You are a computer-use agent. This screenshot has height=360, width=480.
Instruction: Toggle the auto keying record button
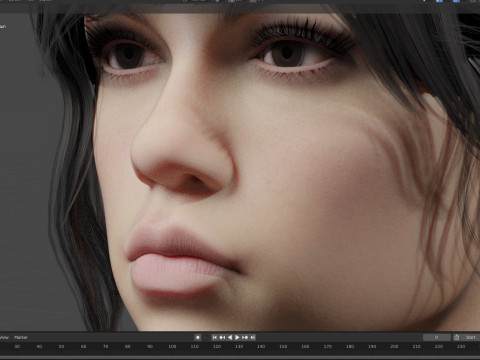[x=198, y=337]
